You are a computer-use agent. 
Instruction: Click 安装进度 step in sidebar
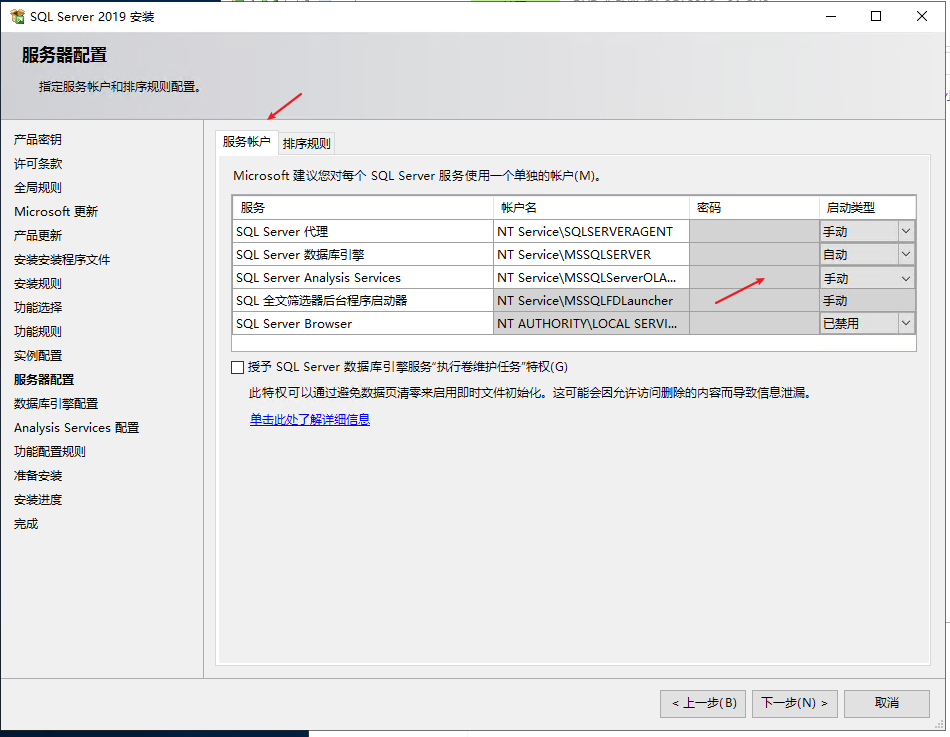point(38,500)
